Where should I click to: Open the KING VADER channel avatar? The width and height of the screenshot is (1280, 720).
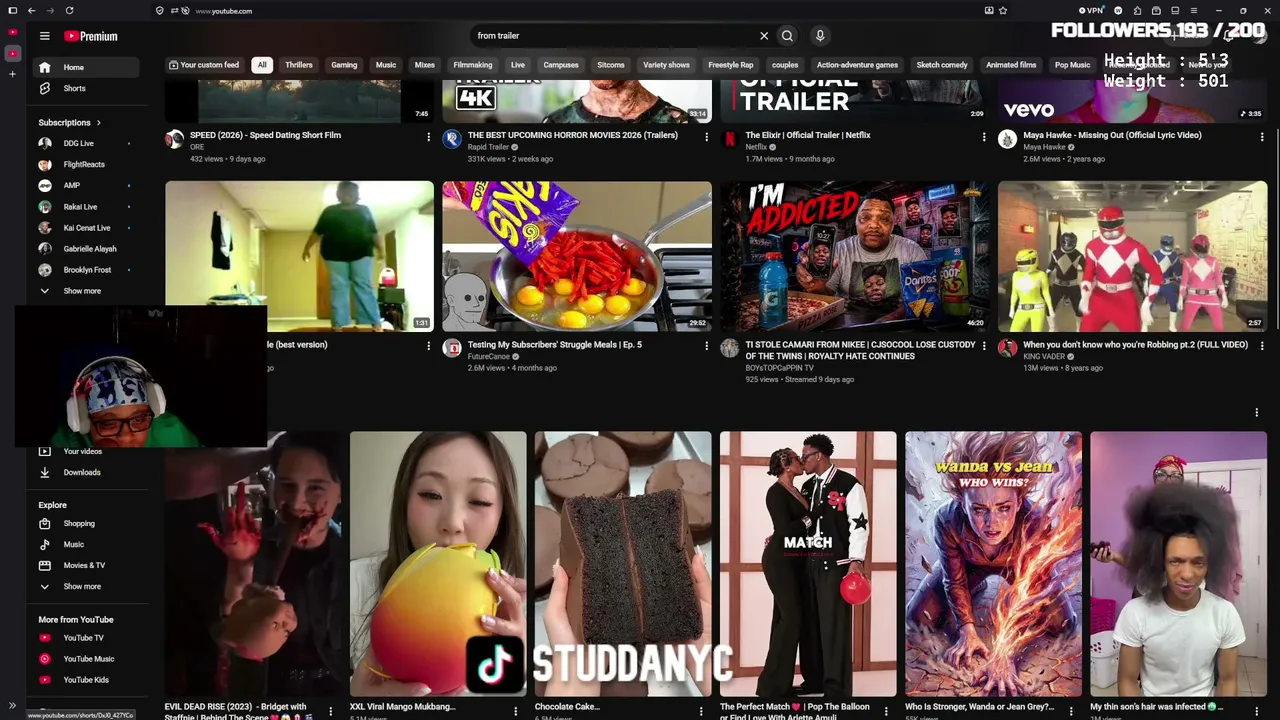click(x=1007, y=348)
